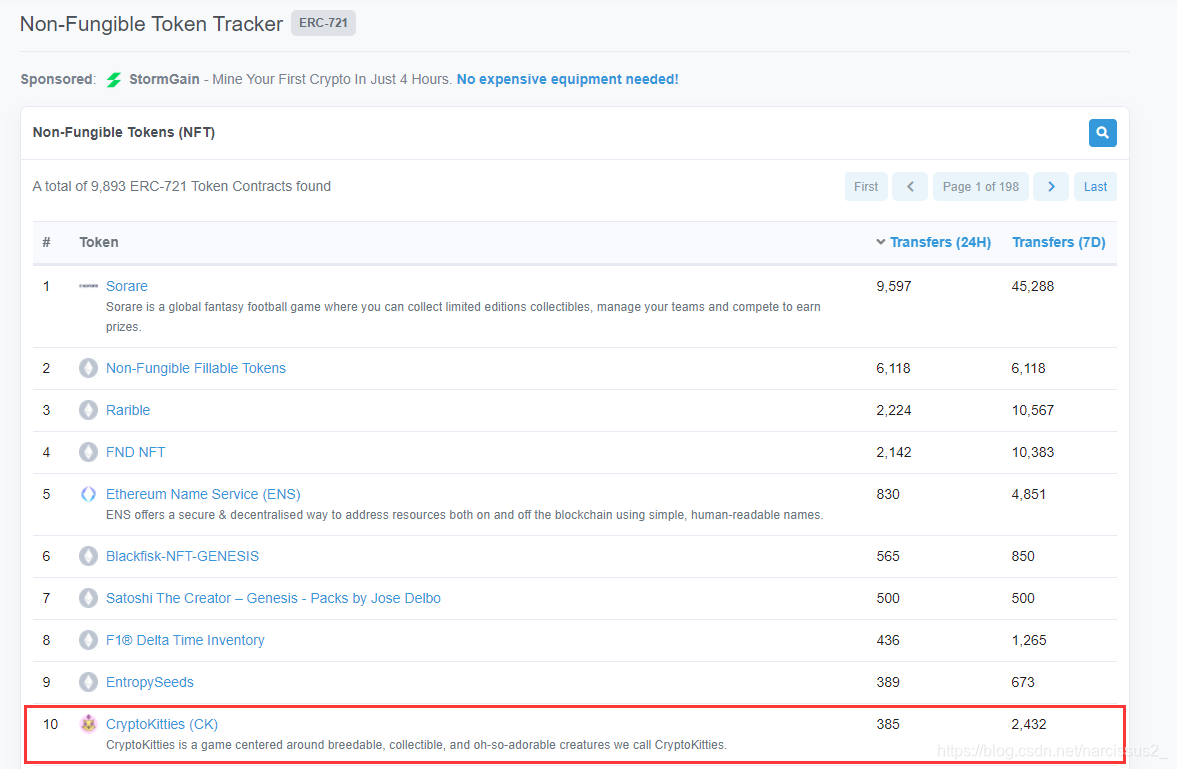Click the ENS description text
This screenshot has width=1177, height=769.
[464, 514]
